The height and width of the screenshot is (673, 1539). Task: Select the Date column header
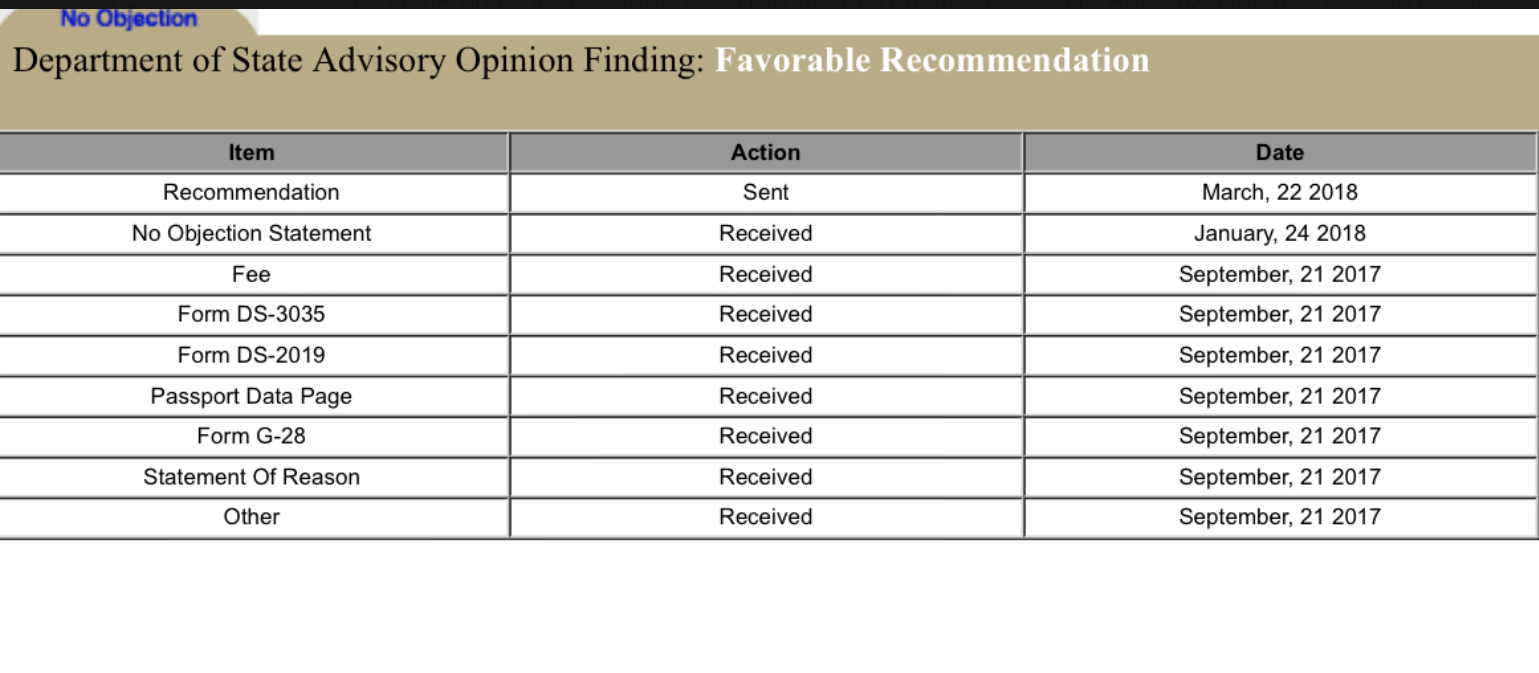click(1279, 153)
